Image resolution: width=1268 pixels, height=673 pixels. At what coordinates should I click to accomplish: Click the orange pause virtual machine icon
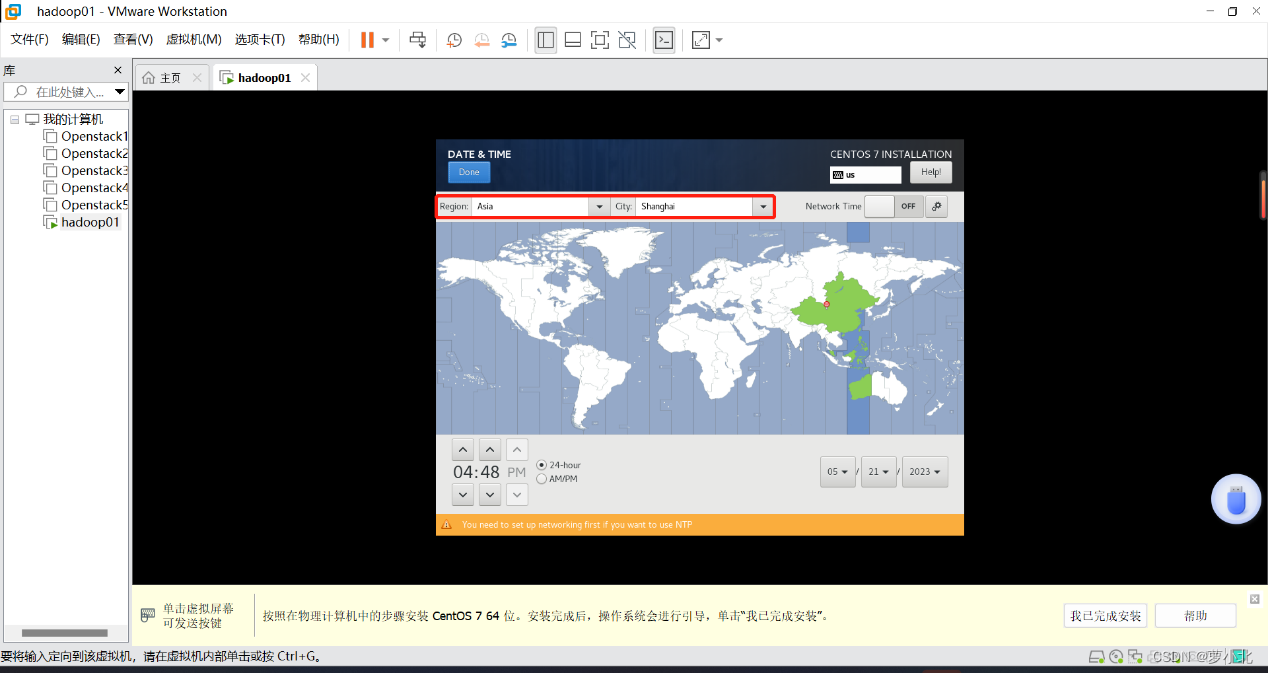[367, 40]
